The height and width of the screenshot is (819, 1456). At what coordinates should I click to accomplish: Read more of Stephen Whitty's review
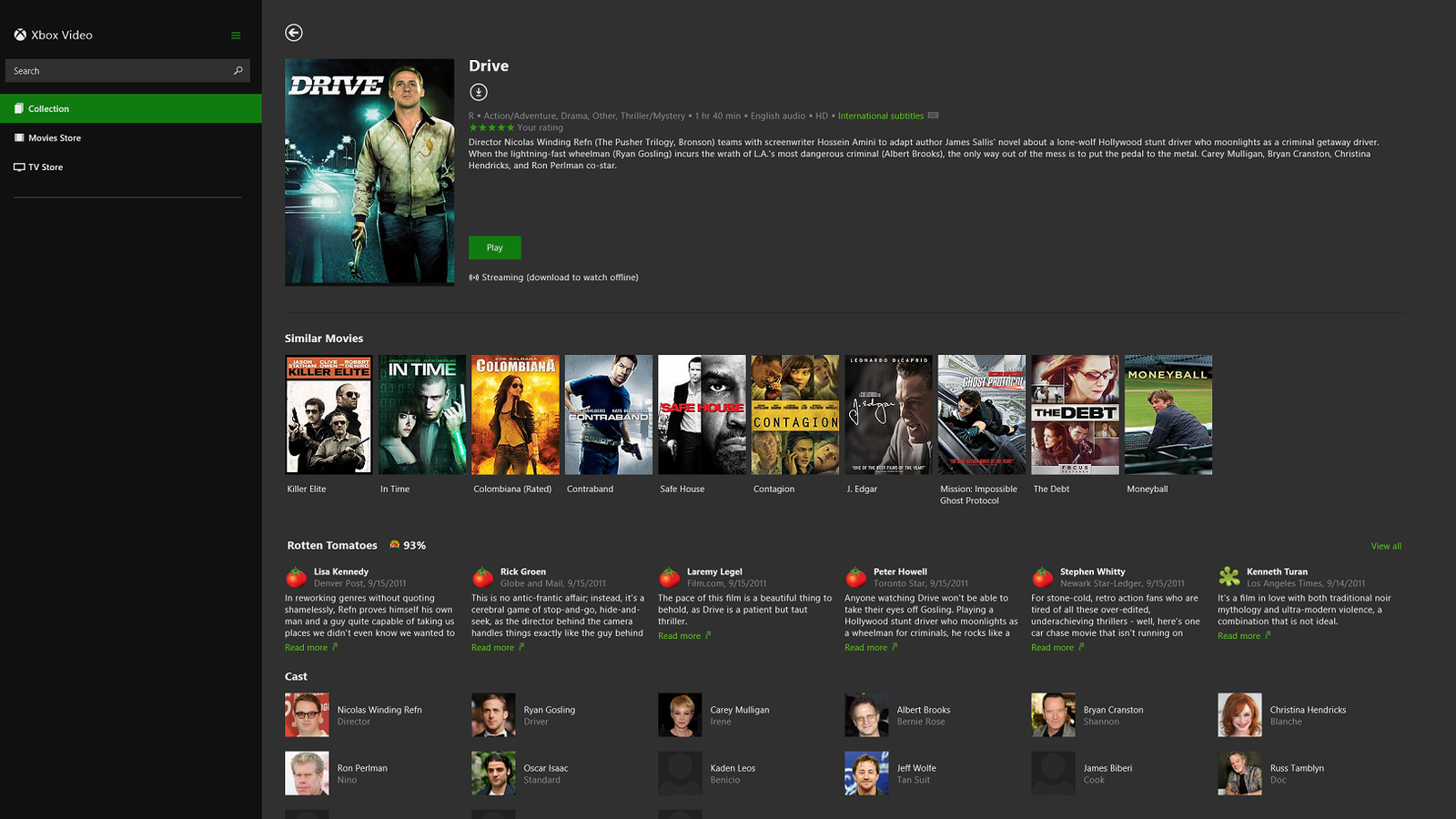1057,647
